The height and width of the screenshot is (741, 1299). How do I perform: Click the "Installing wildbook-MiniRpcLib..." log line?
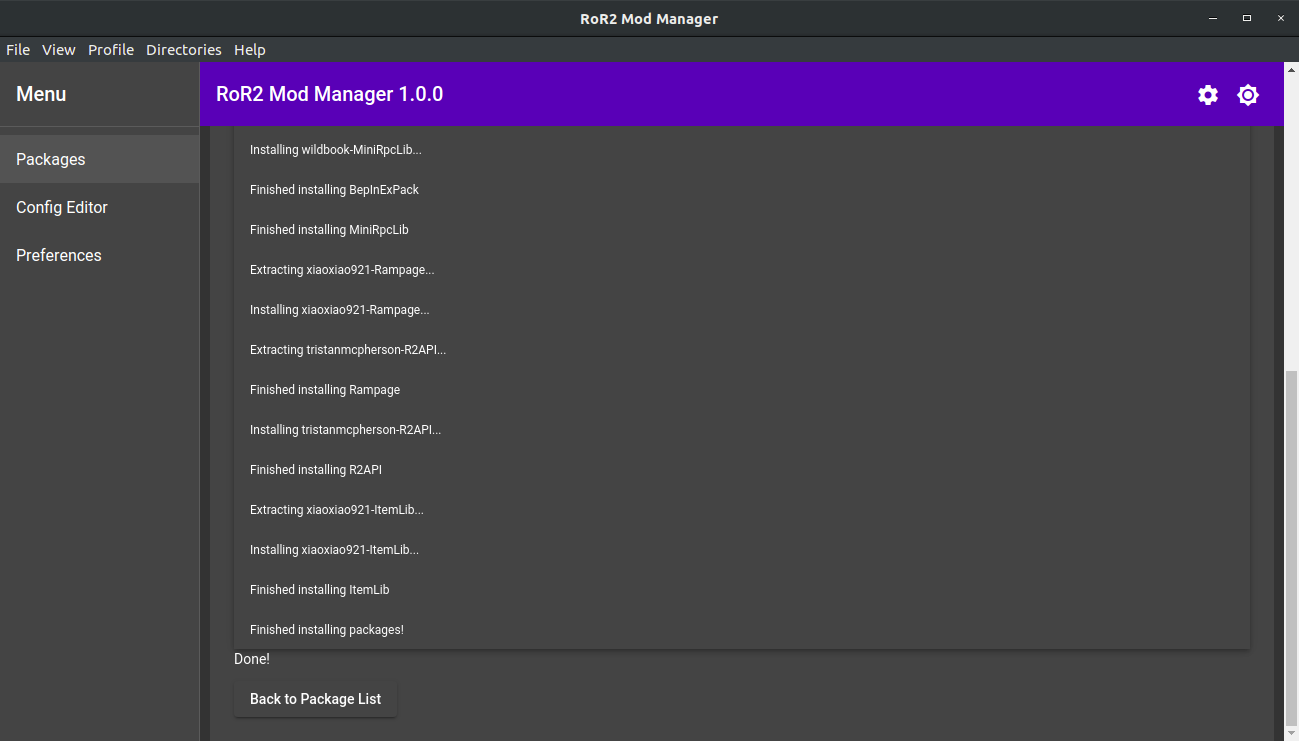pyautogui.click(x=336, y=150)
